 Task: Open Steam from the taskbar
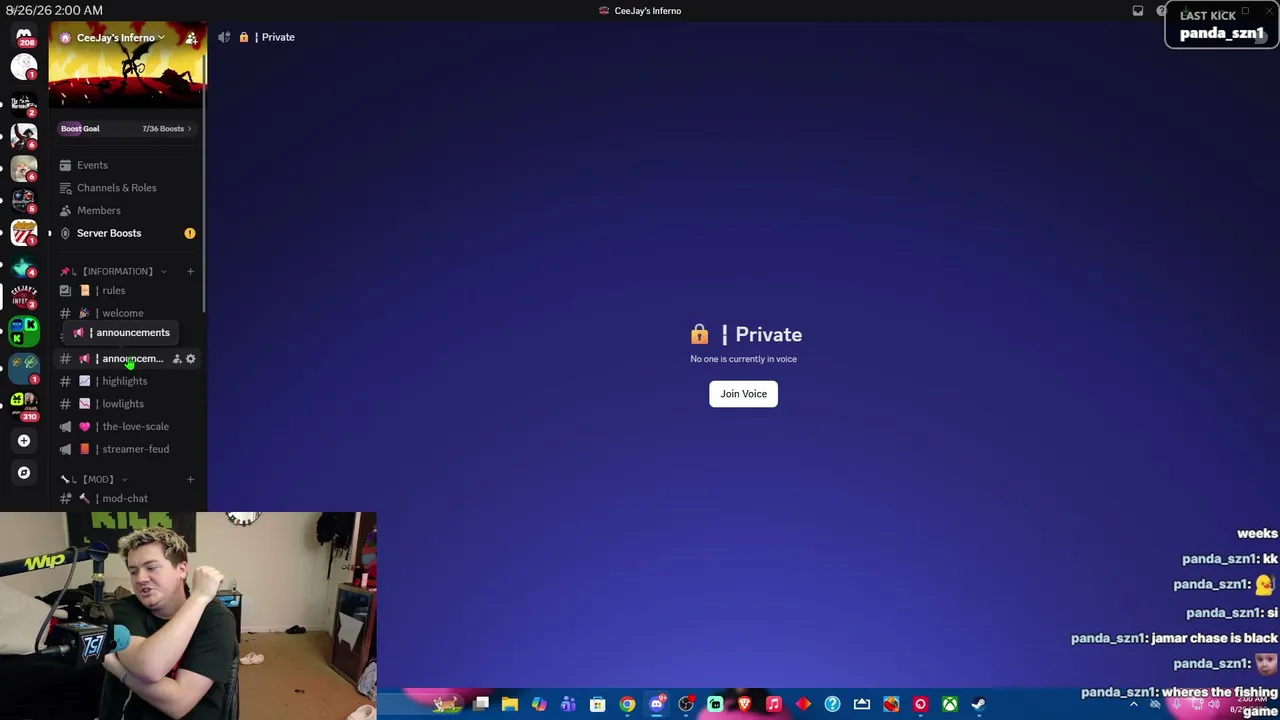[x=979, y=704]
